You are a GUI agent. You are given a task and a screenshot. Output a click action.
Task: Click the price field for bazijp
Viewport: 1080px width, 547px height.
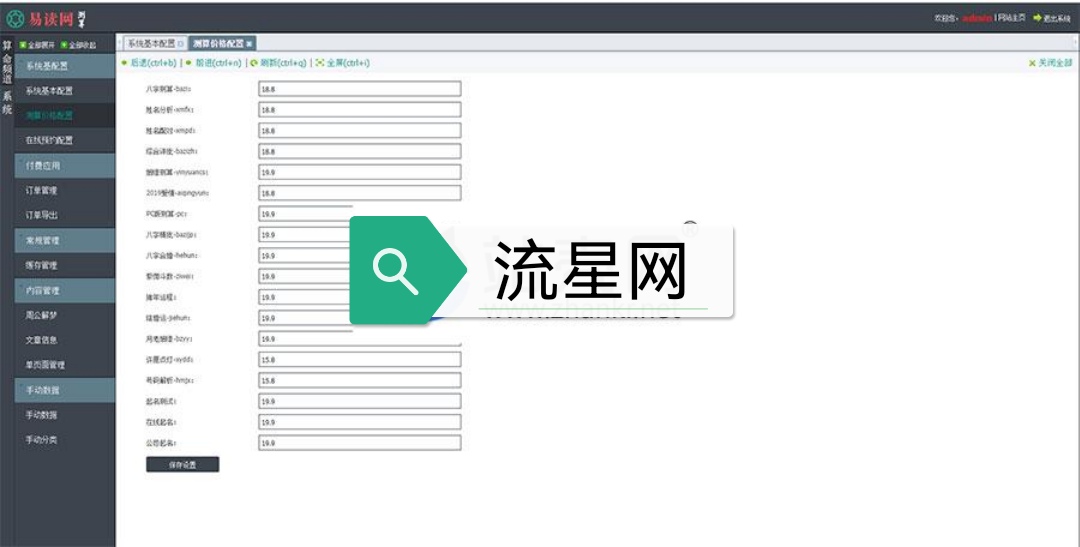click(304, 234)
